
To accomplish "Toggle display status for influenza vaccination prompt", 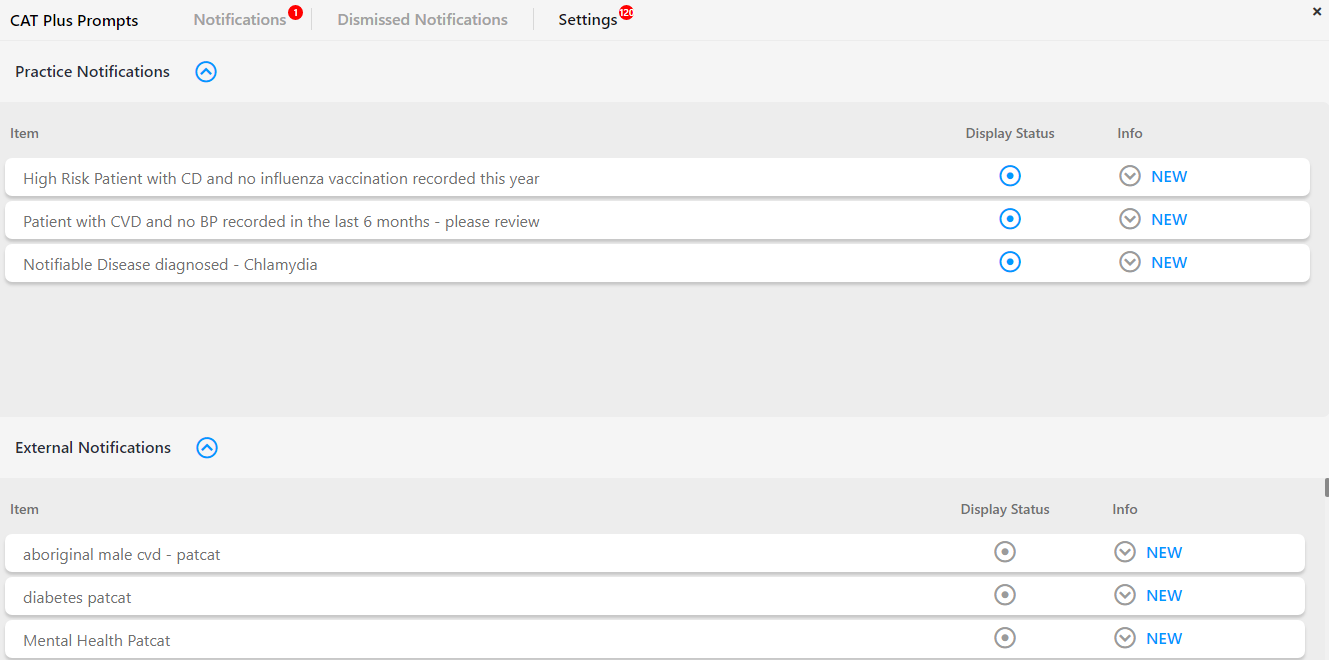I will pos(1010,176).
